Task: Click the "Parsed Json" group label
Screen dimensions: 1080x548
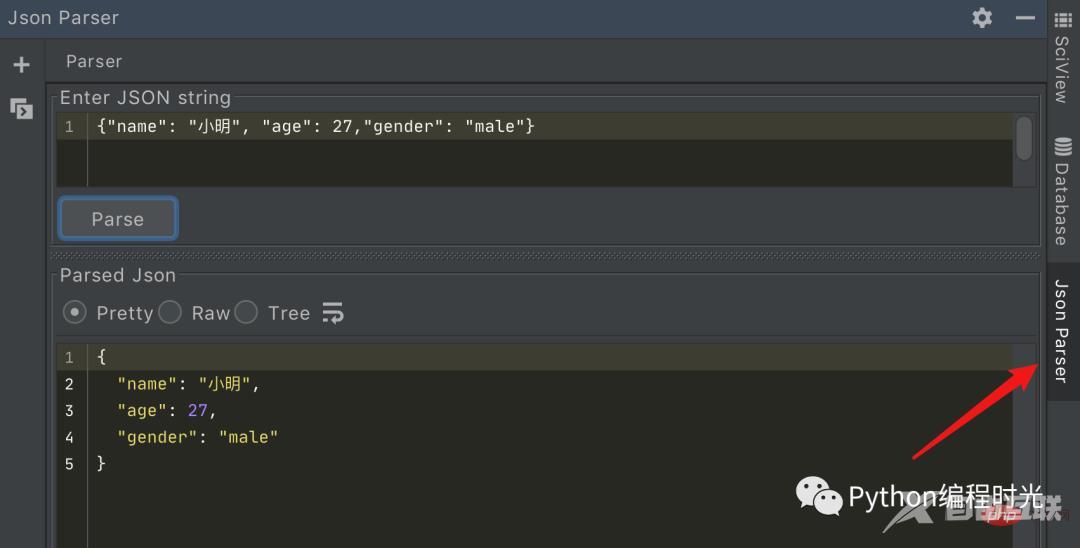Action: coord(118,275)
